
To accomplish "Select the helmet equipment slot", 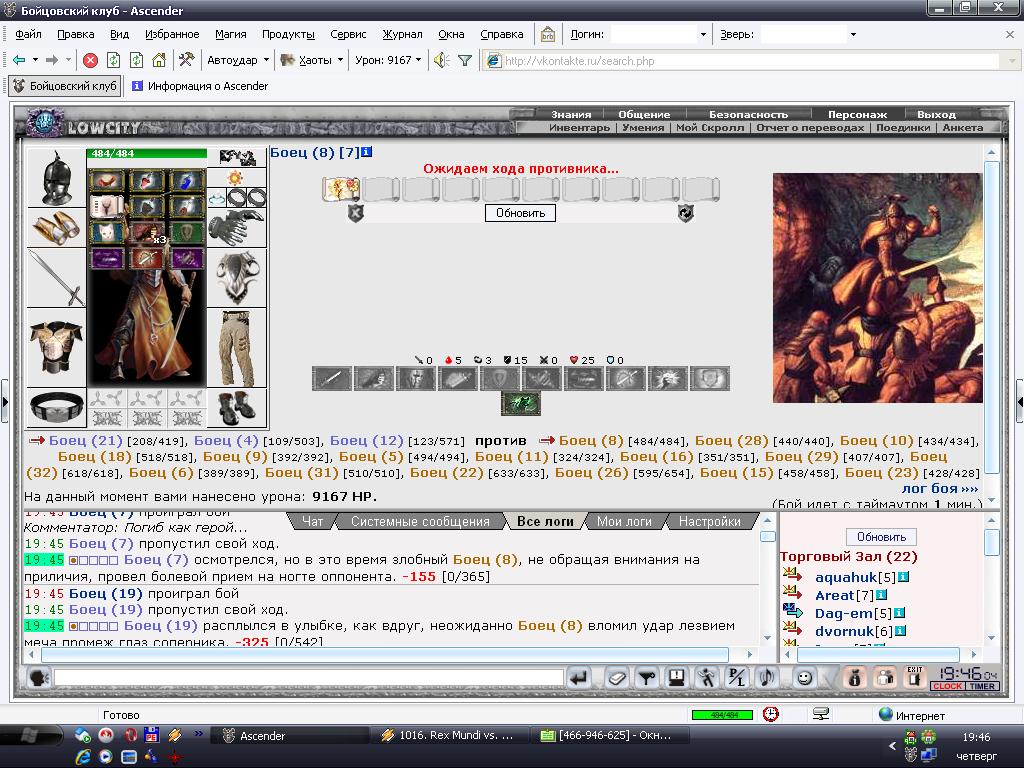I will coord(56,178).
